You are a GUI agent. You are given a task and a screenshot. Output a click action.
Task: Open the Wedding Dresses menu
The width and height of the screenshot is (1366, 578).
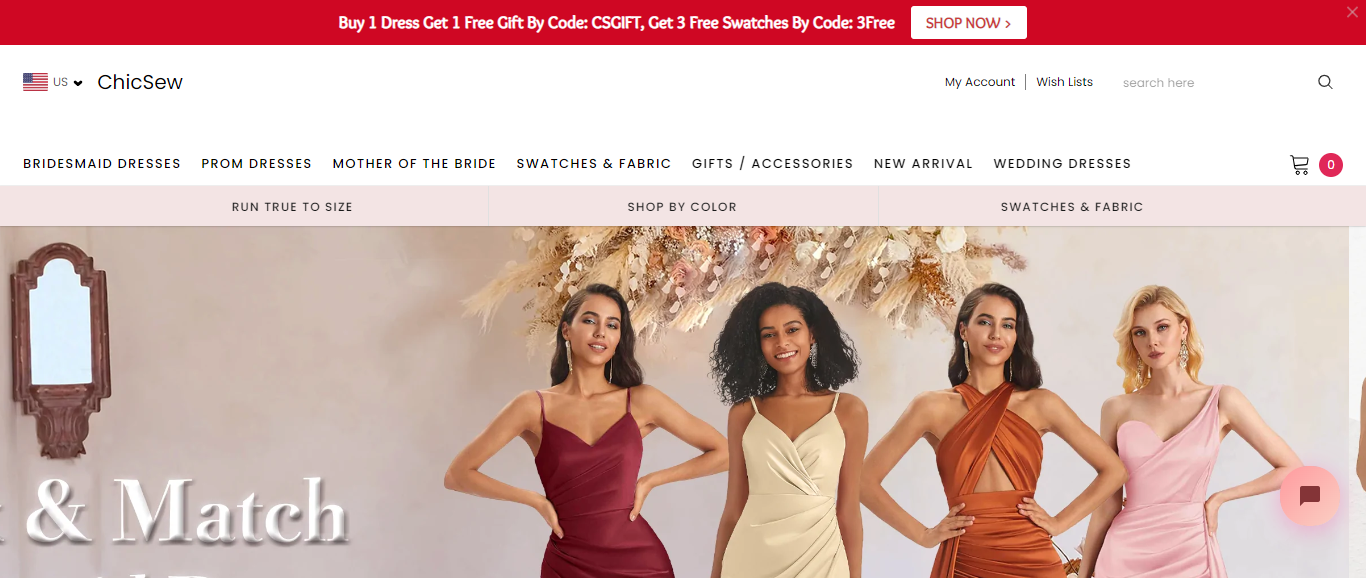pyautogui.click(x=1062, y=163)
